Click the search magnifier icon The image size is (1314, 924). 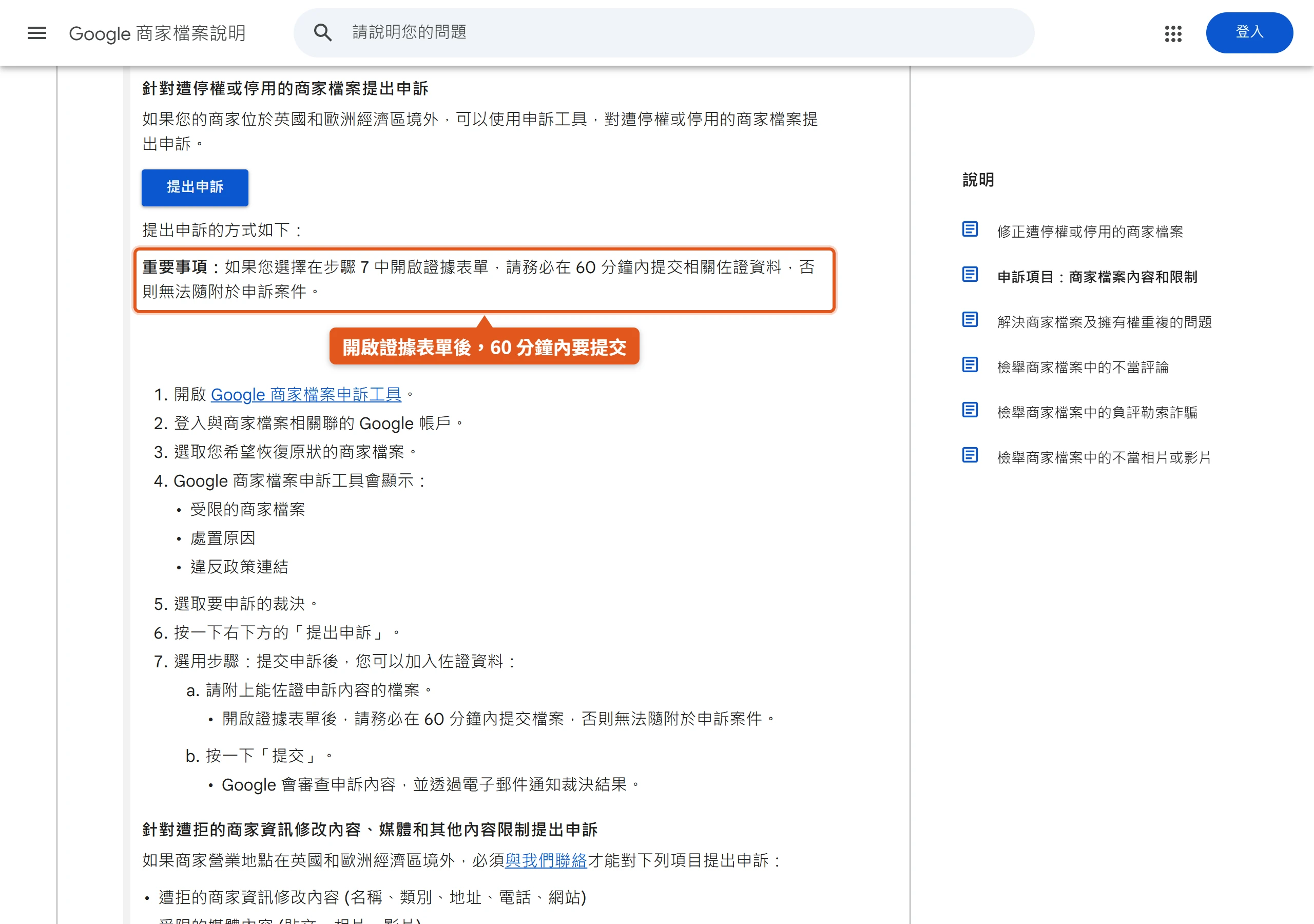point(323,33)
